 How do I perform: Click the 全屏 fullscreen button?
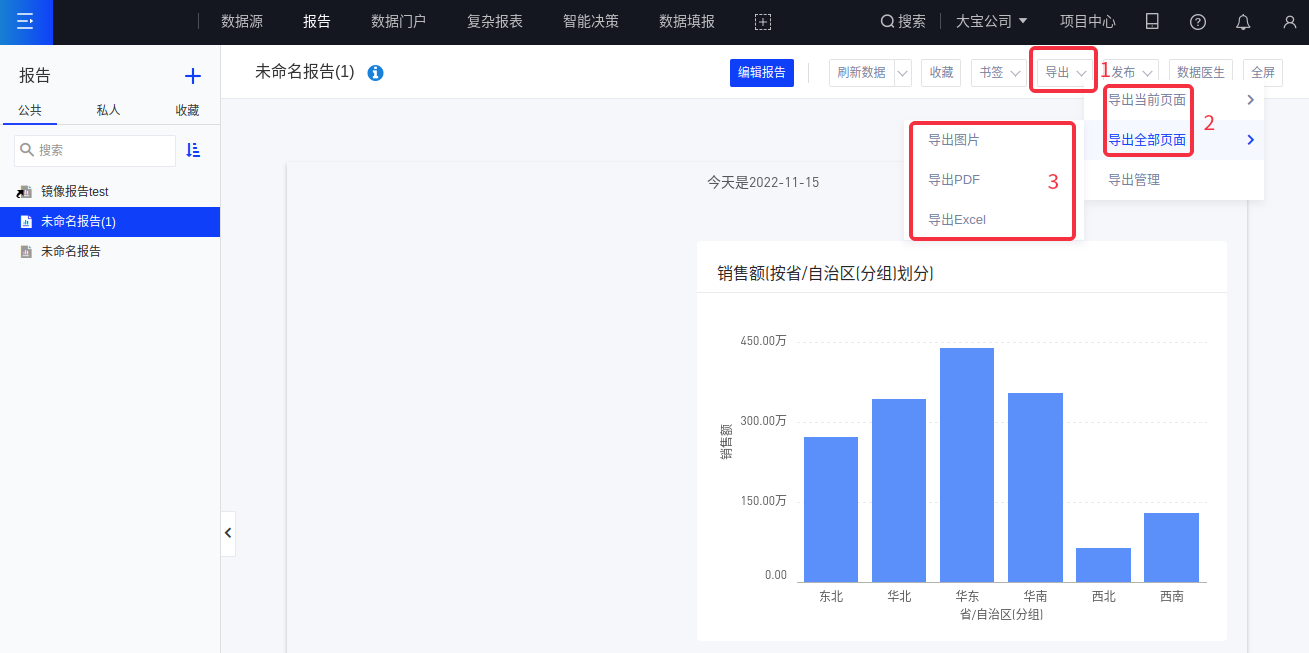pos(1263,73)
